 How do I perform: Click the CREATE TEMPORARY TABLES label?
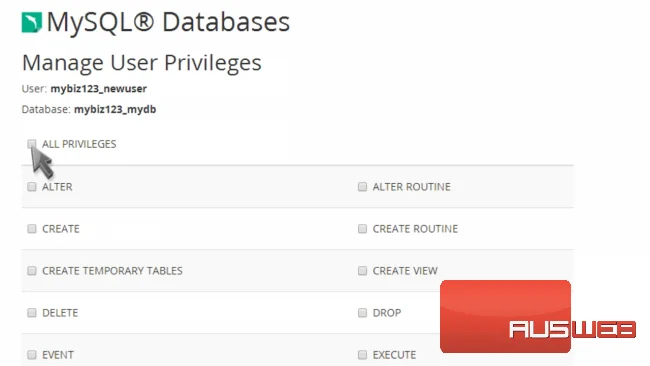pos(112,271)
